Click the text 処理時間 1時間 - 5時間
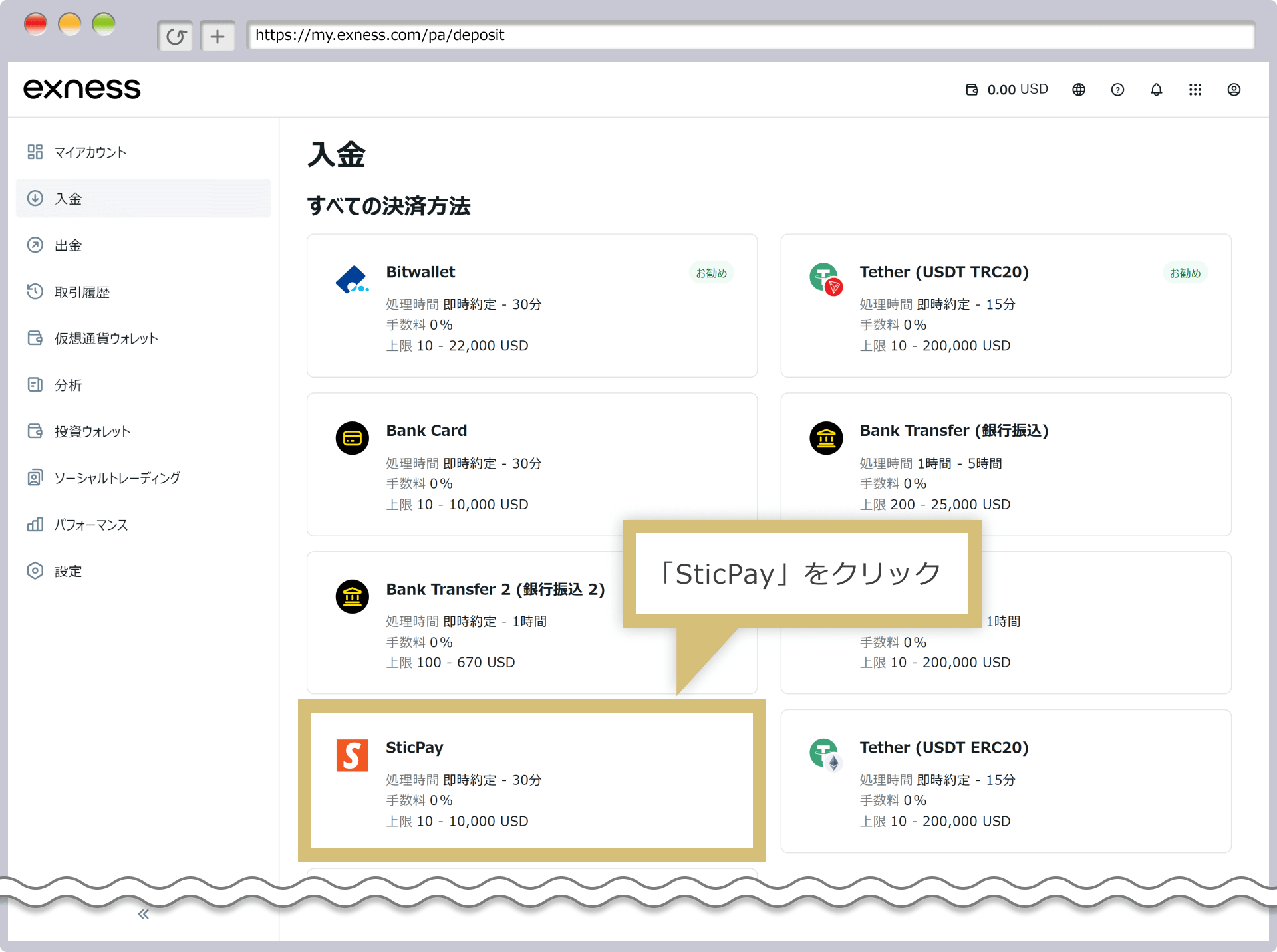The width and height of the screenshot is (1277, 952). tap(931, 463)
